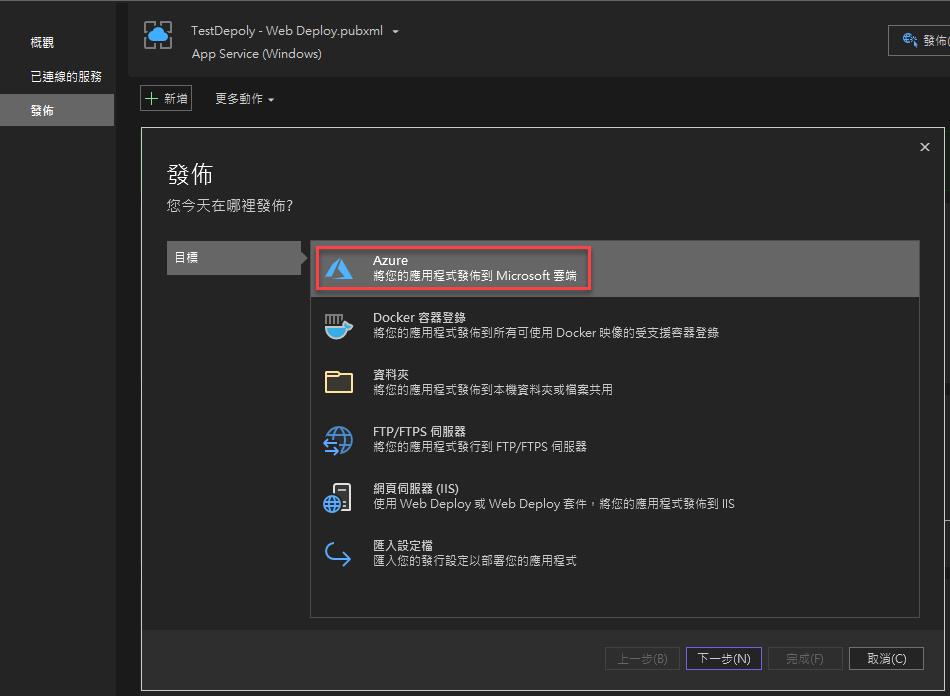The width and height of the screenshot is (950, 696).
Task: Click the FTP/FTPS server globe icon
Action: (339, 439)
